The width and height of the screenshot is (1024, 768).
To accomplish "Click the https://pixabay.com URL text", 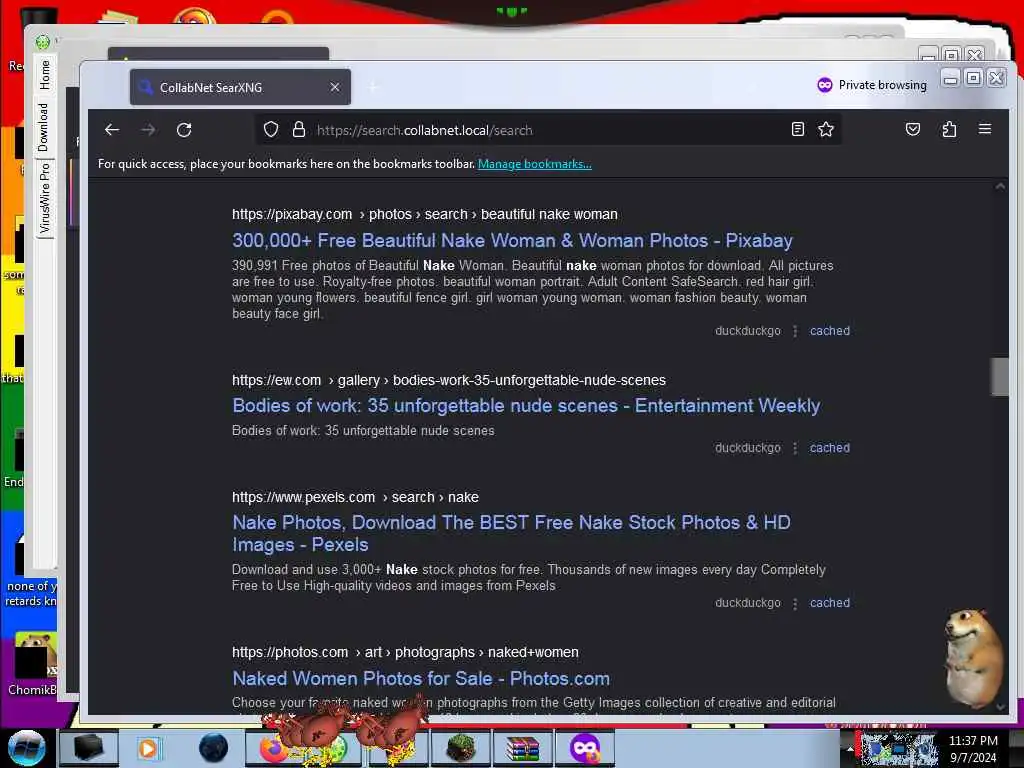I will [292, 214].
